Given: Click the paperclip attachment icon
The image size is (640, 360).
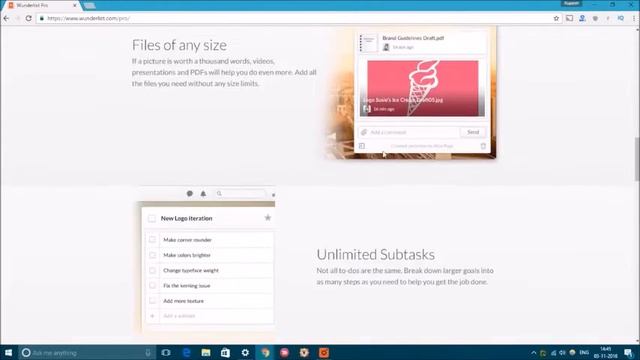Looking at the screenshot, I should (x=364, y=132).
